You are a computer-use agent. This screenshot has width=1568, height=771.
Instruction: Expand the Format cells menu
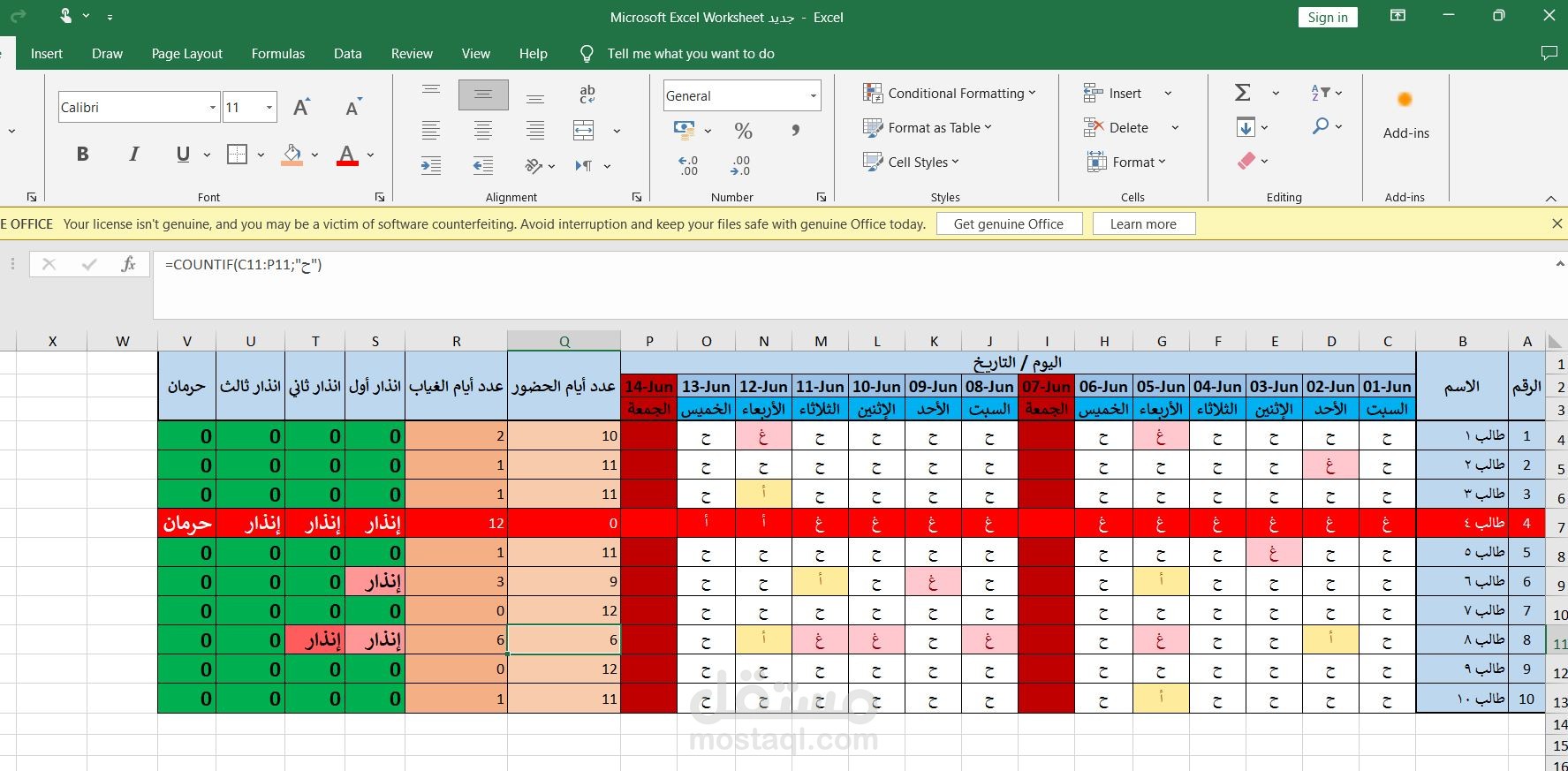point(1126,162)
